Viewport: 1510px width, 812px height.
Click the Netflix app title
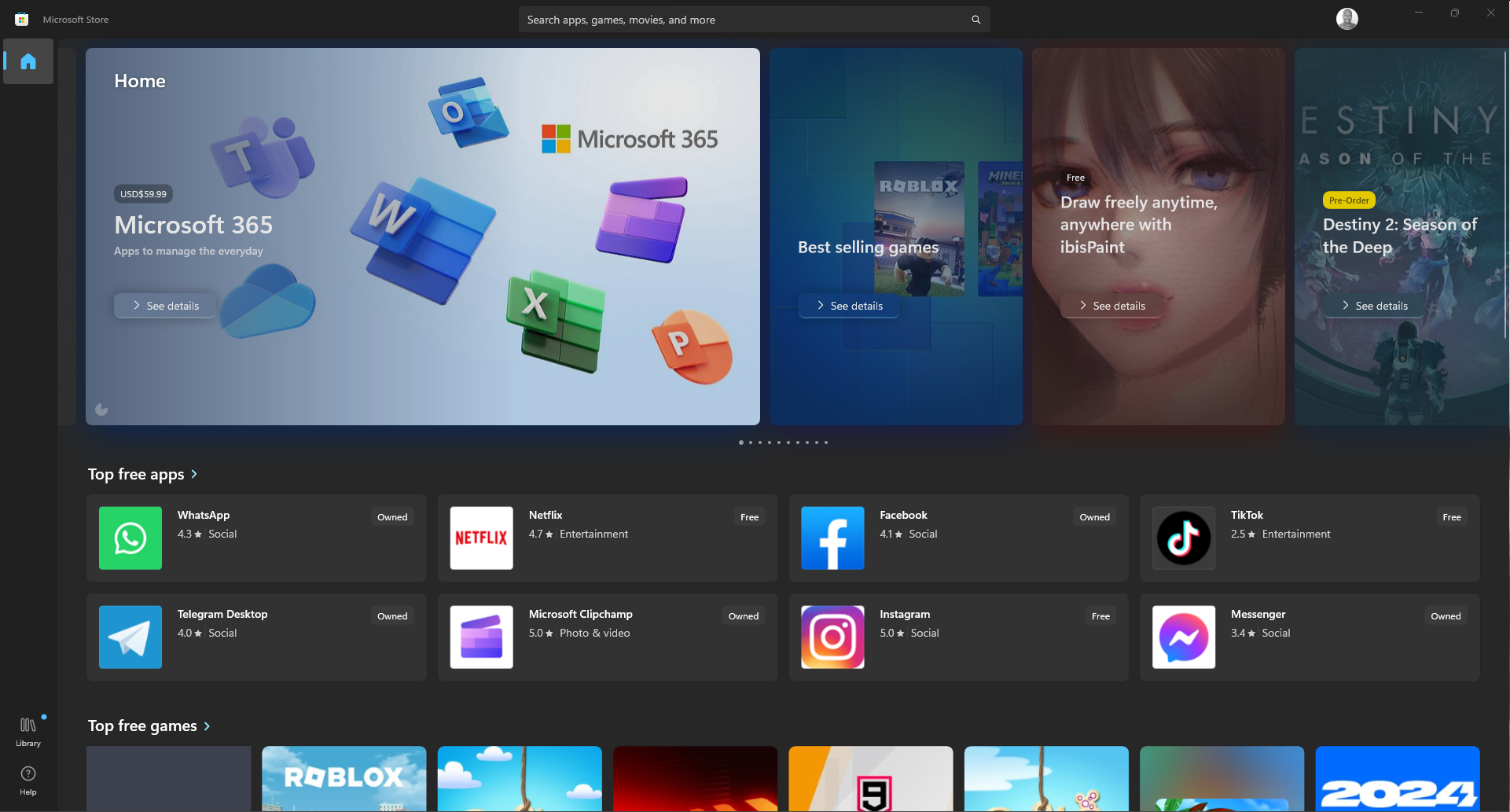pyautogui.click(x=546, y=516)
